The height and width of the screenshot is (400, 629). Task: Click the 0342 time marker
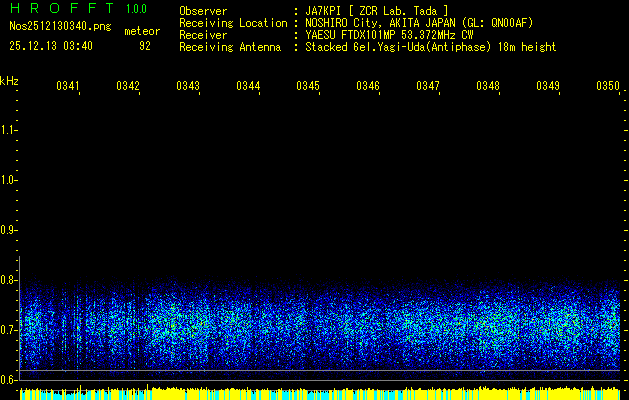[x=128, y=87]
